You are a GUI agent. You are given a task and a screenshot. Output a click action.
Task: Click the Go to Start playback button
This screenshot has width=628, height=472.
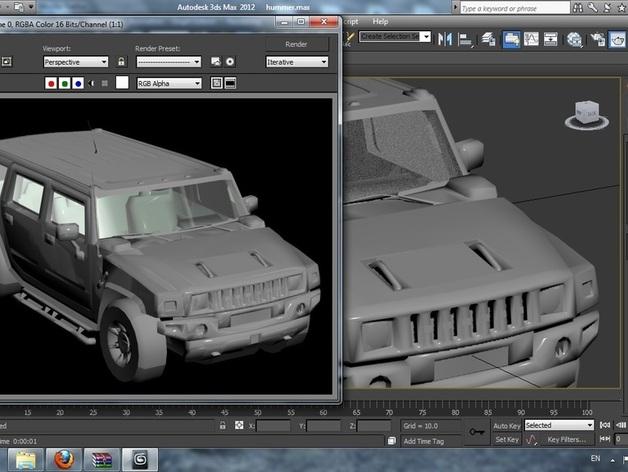(605, 425)
